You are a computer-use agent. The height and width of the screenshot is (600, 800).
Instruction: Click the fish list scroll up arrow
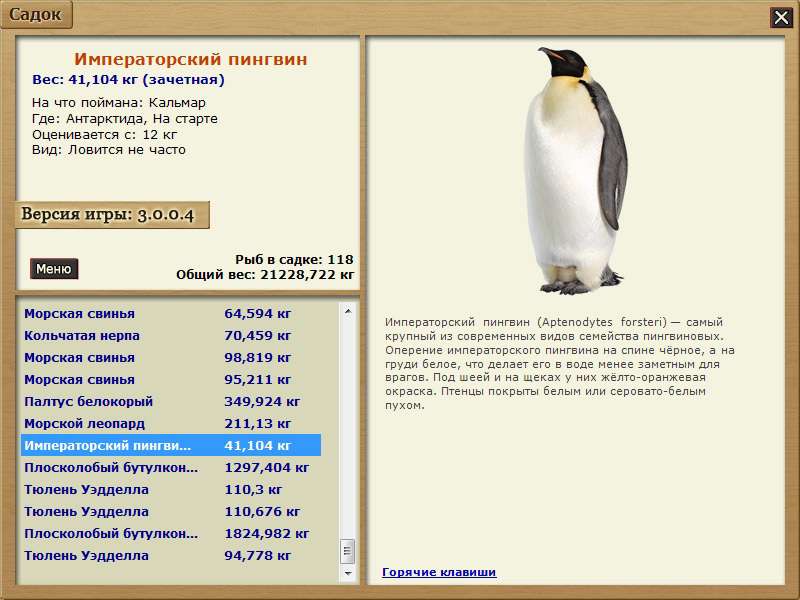point(348,311)
